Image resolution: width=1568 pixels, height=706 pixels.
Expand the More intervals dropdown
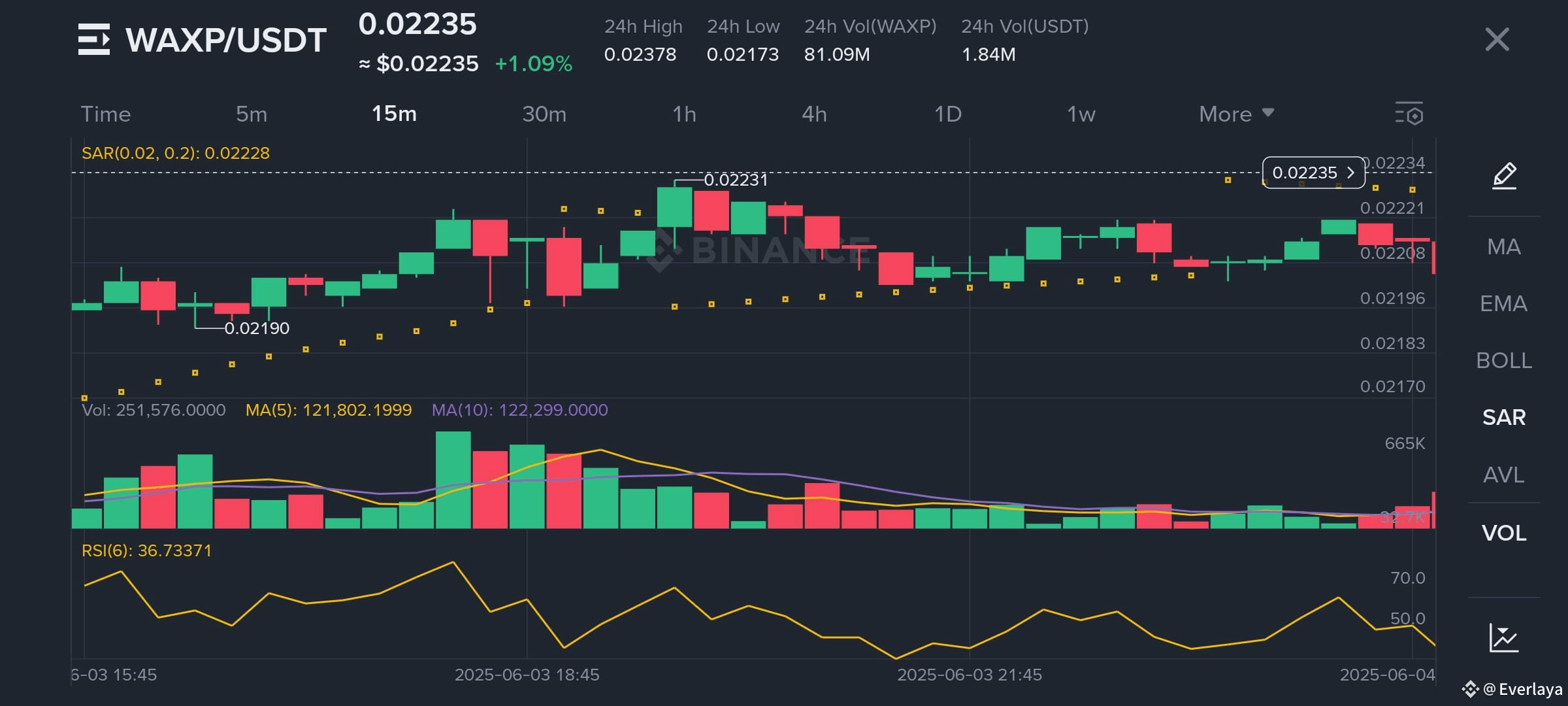(x=1236, y=114)
